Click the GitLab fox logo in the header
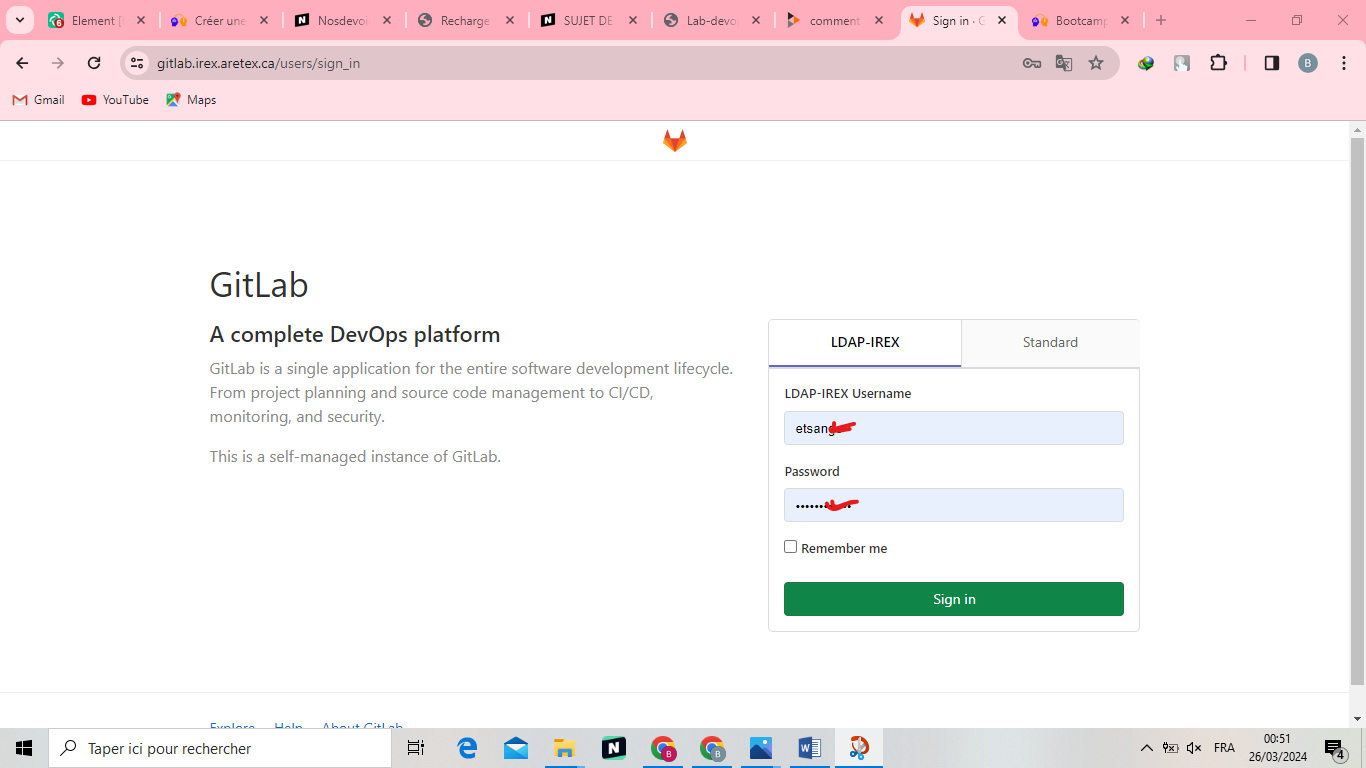This screenshot has height=768, width=1366. (x=675, y=141)
